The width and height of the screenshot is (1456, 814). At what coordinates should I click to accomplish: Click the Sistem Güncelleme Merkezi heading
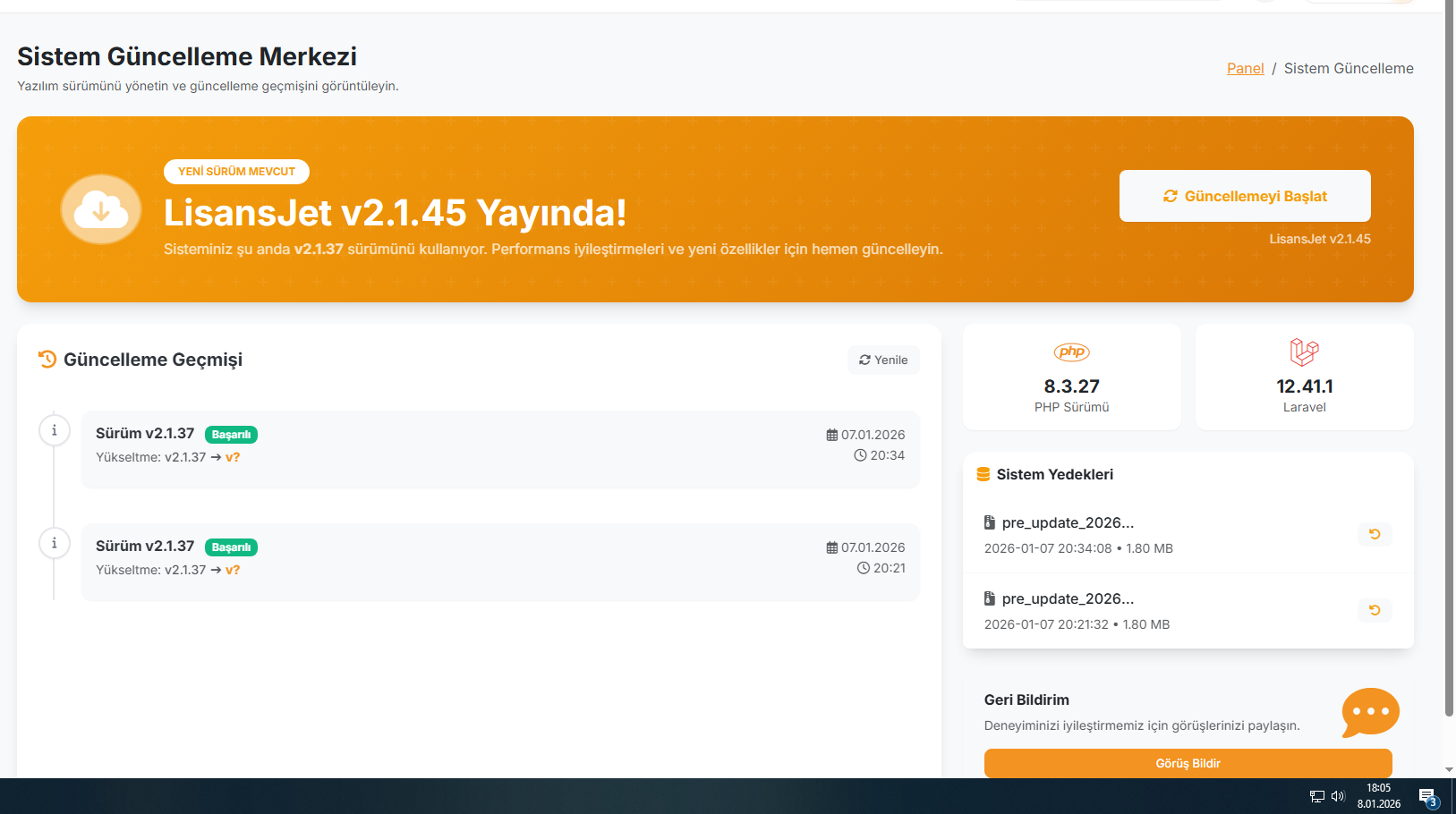coord(187,56)
